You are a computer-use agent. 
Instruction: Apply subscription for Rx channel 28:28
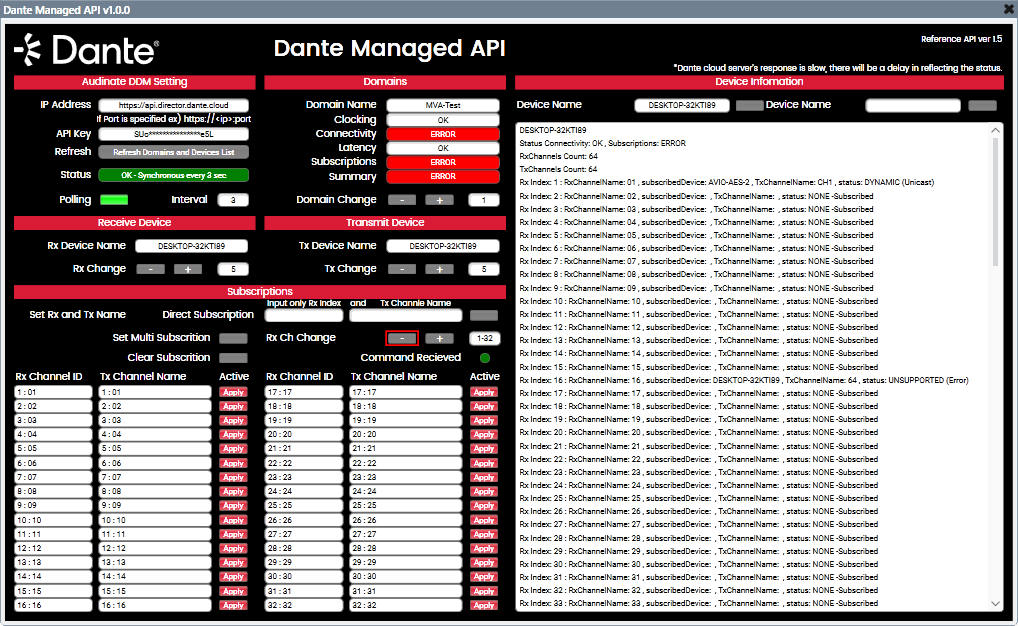coord(484,549)
